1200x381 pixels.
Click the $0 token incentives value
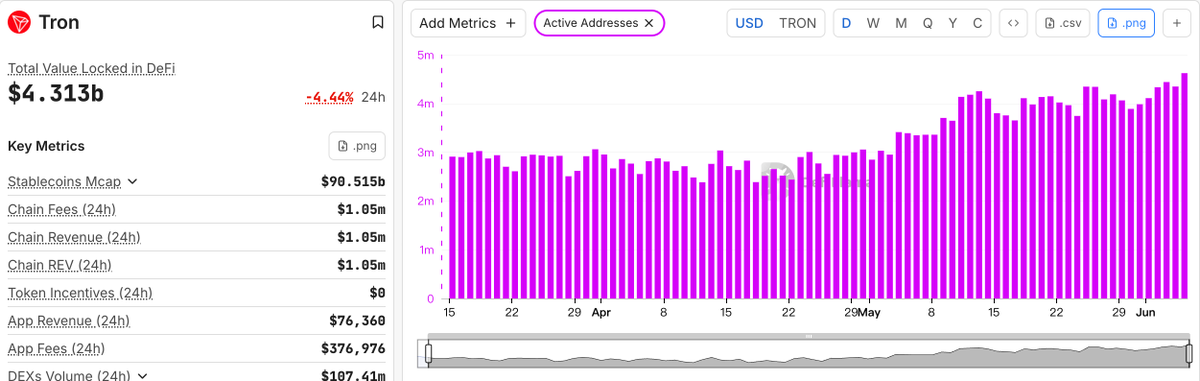coord(377,294)
